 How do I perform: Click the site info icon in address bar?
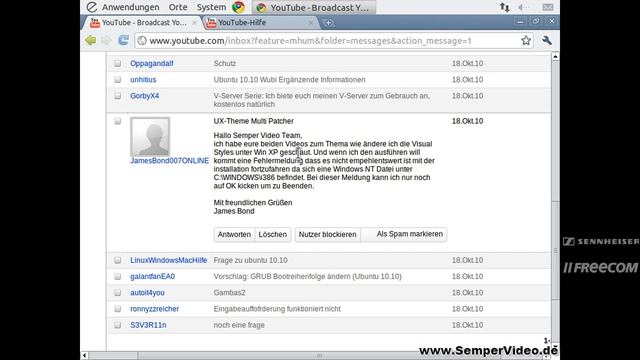142,41
